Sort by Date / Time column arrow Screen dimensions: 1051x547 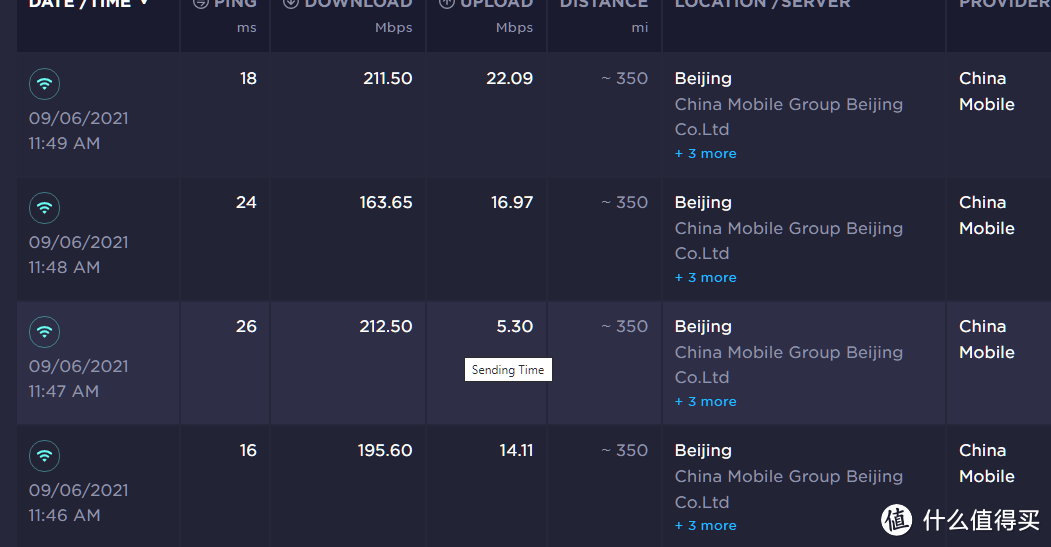coord(144,4)
